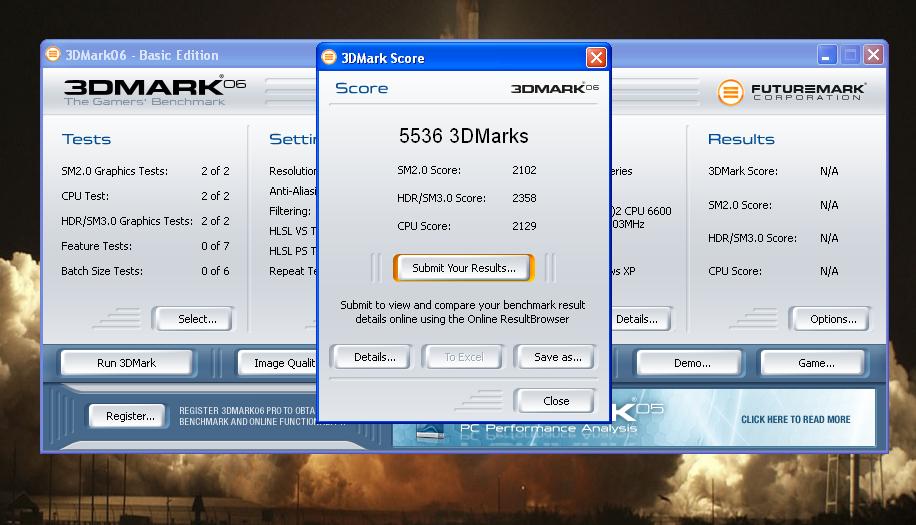Screen dimensions: 916x525
Task: Click the 3DMARK06 logo inside the Score dialog
Action: pyautogui.click(x=555, y=88)
